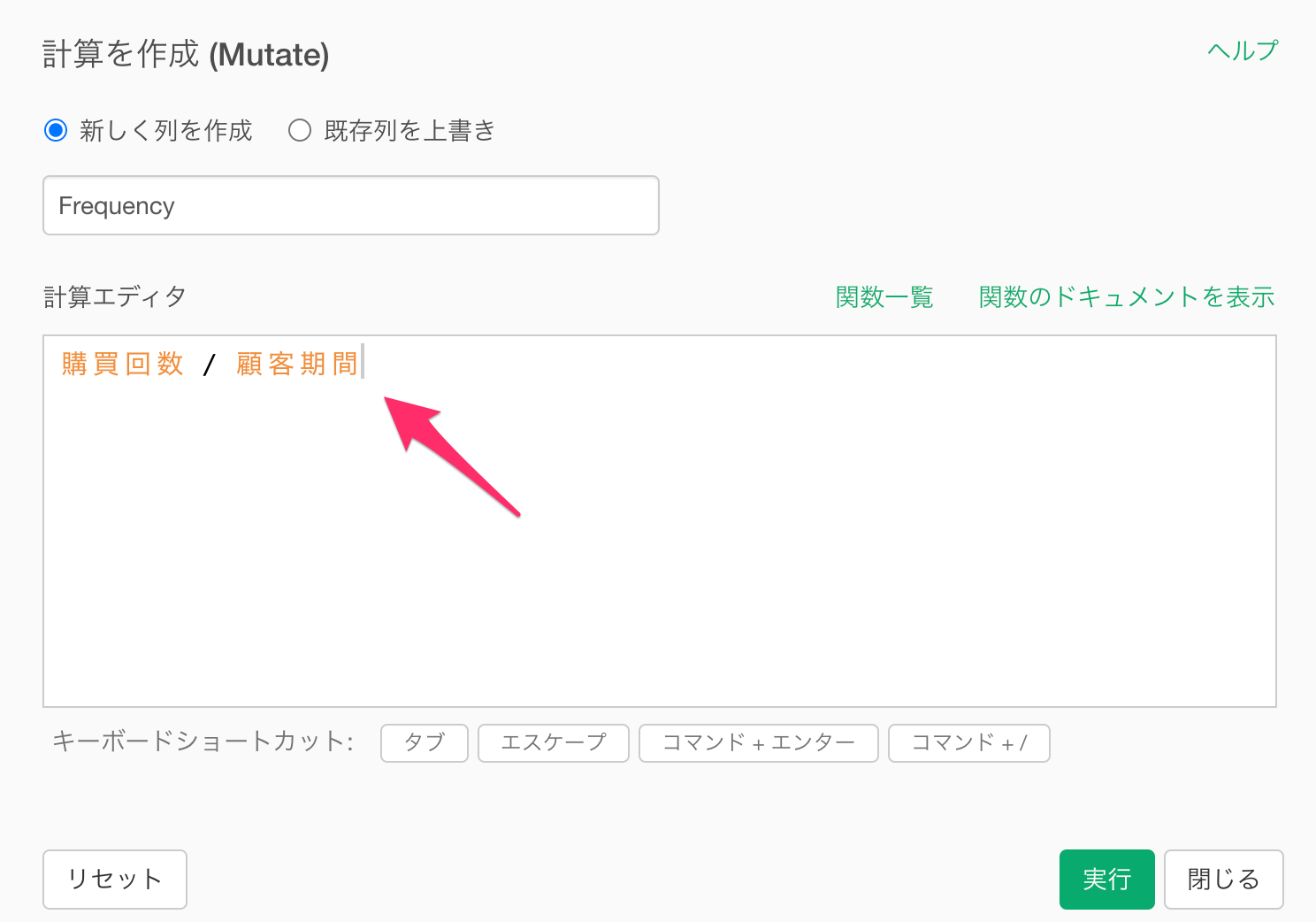Click the コマンド + / shortcut button

point(969,743)
